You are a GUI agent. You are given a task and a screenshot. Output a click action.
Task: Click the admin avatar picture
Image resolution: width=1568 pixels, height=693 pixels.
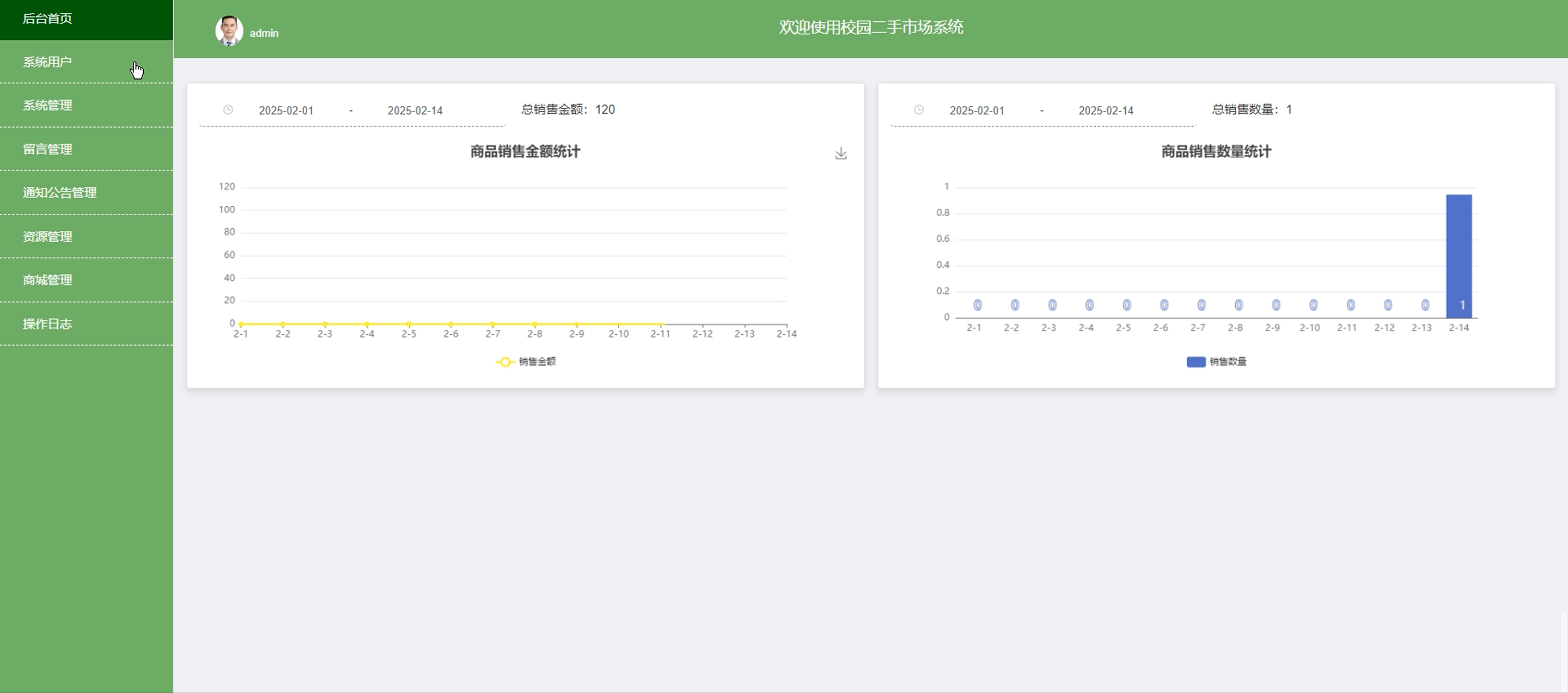click(x=229, y=30)
